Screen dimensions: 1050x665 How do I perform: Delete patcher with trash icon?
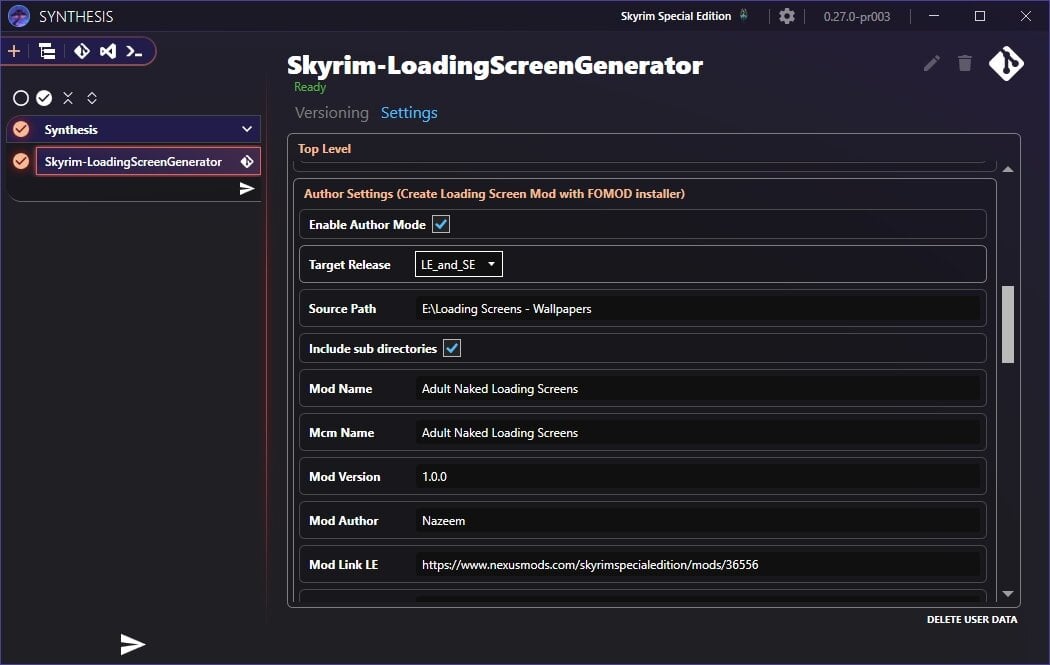point(964,63)
